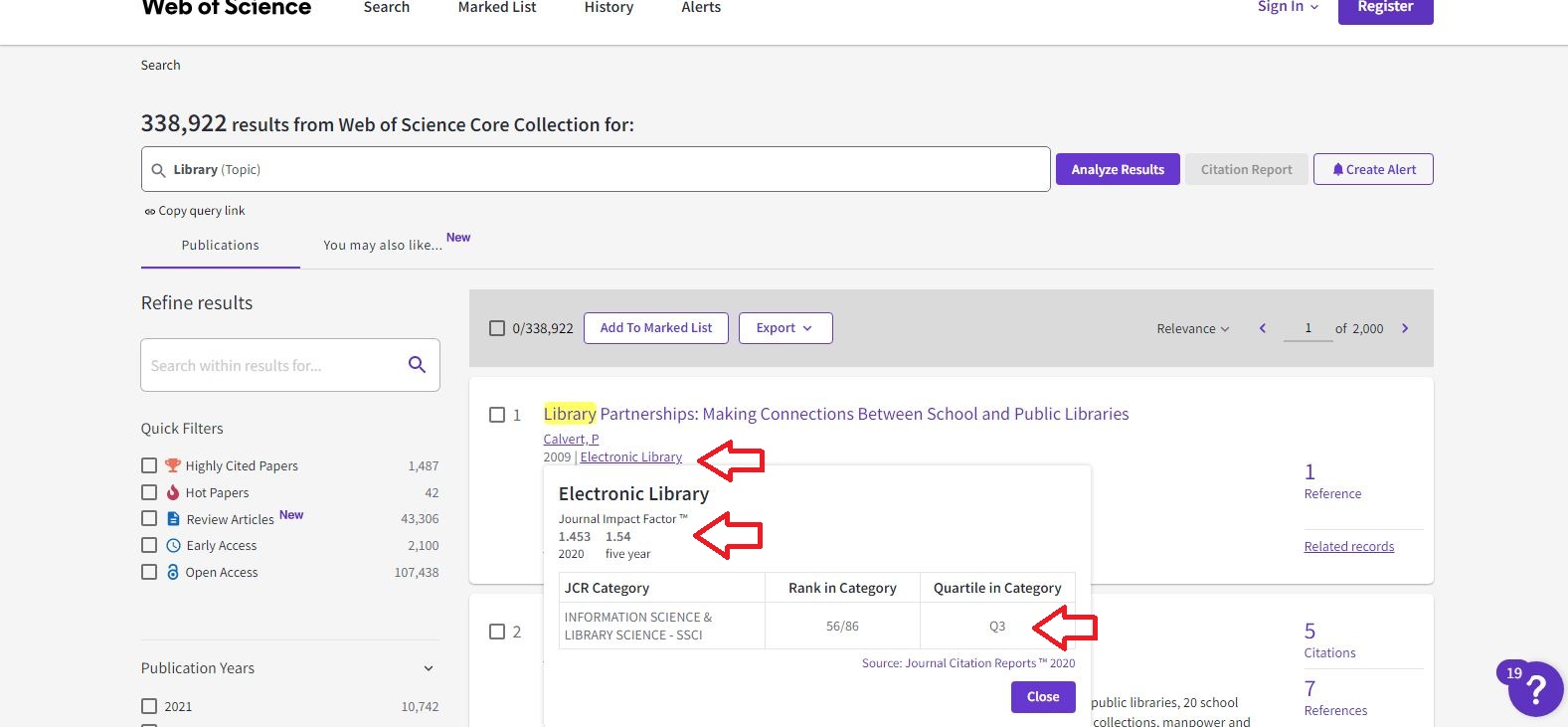The height and width of the screenshot is (727, 1568).
Task: Click Information Science & Library Science category
Action: 638,626
